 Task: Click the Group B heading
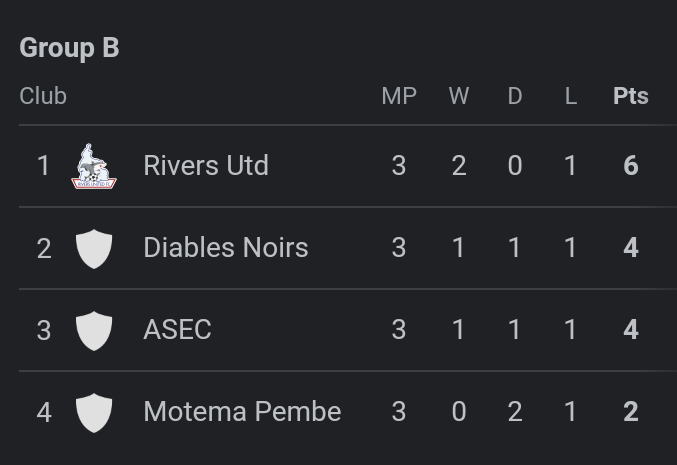click(69, 48)
